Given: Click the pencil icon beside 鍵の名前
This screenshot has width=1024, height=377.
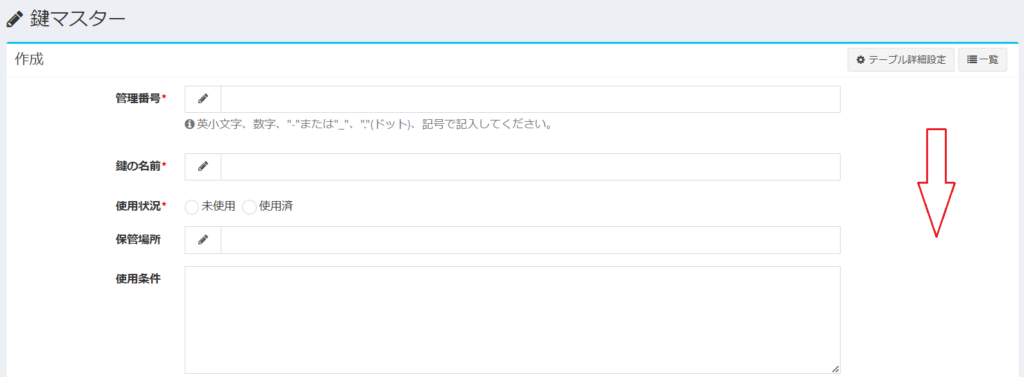Looking at the screenshot, I should point(203,167).
